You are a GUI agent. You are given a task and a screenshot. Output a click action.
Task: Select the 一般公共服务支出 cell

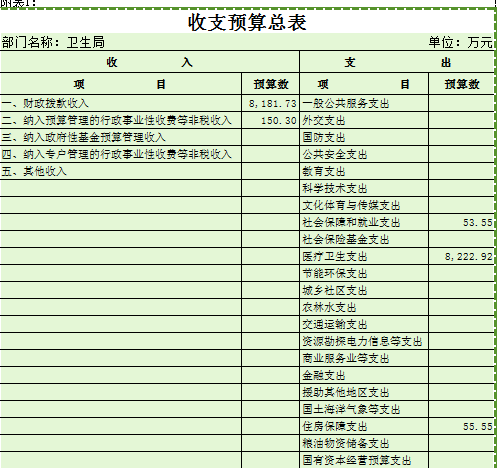(364, 103)
